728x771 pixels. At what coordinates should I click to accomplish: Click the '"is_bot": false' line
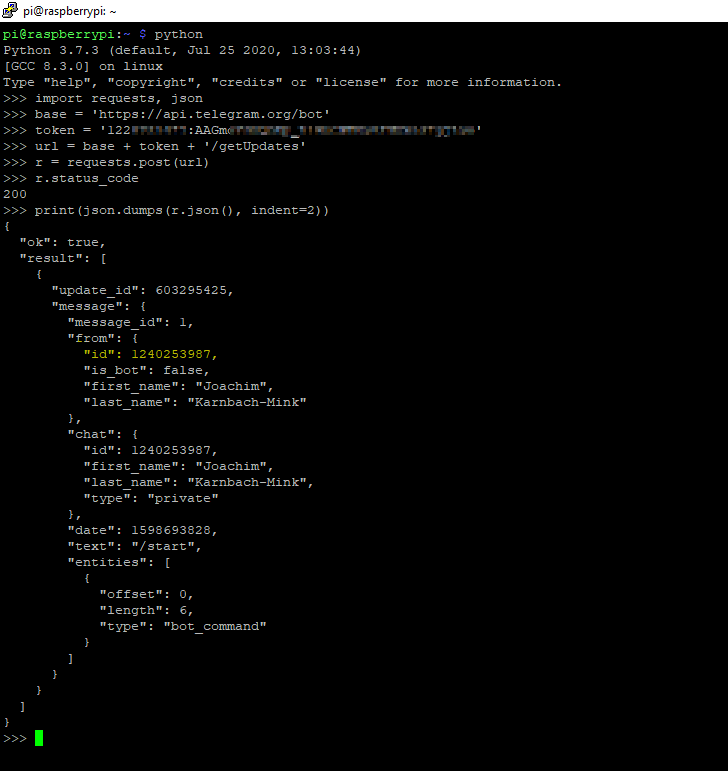click(x=146, y=370)
